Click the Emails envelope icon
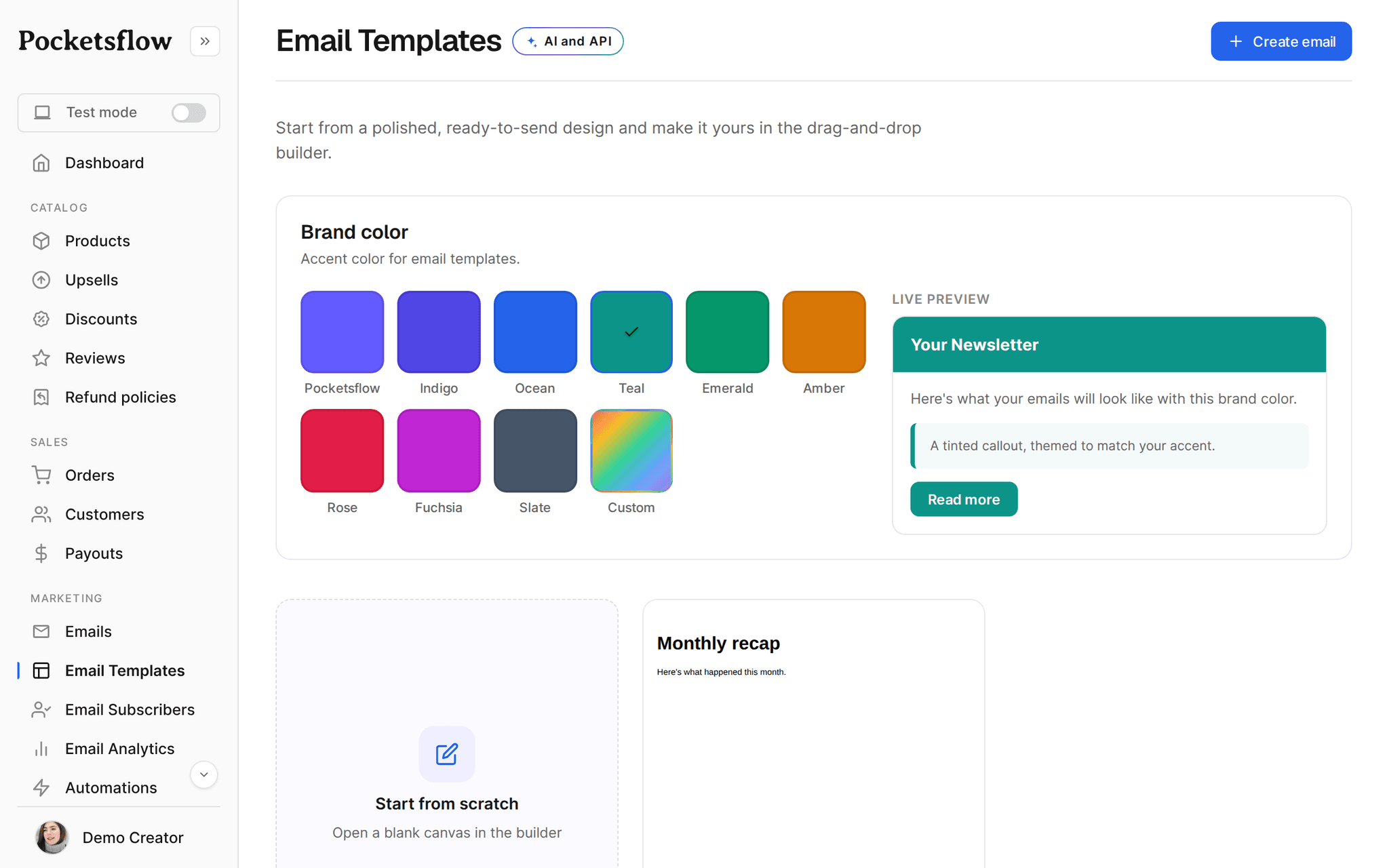The image size is (1389, 868). coord(41,631)
